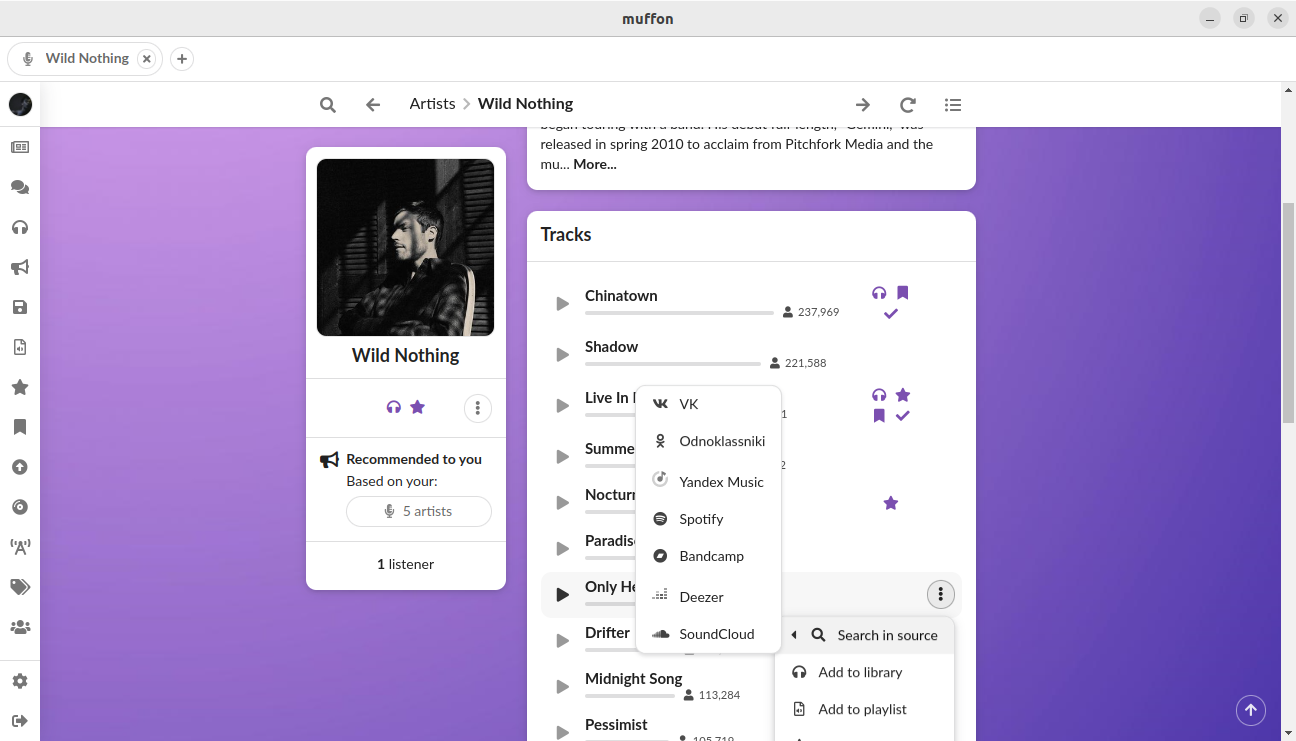Select the bookmarks icon in the sidebar
The height and width of the screenshot is (741, 1296).
pos(20,427)
